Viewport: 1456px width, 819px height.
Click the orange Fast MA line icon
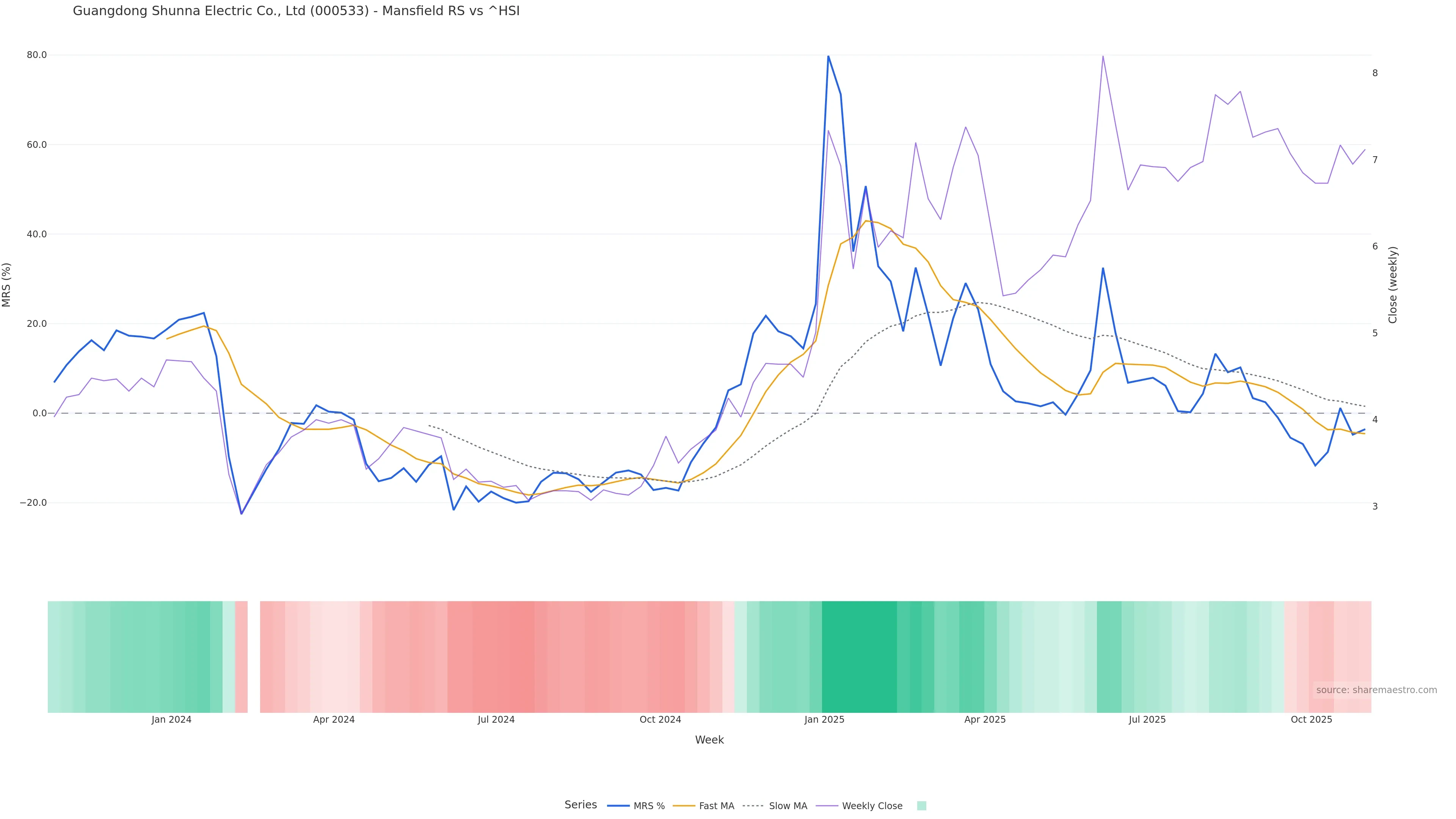(684, 806)
